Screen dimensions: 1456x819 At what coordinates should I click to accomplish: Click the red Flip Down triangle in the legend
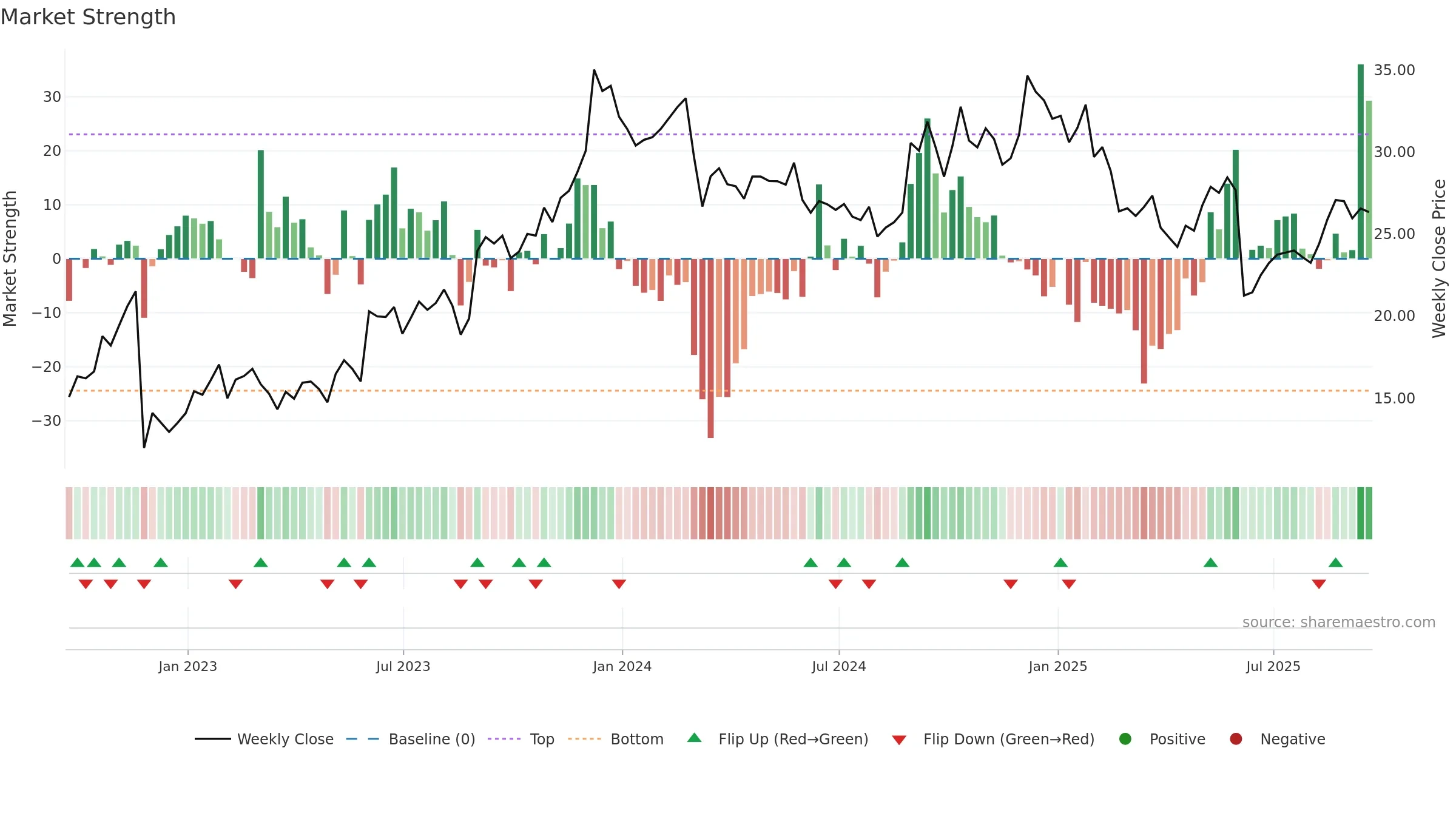tap(899, 740)
